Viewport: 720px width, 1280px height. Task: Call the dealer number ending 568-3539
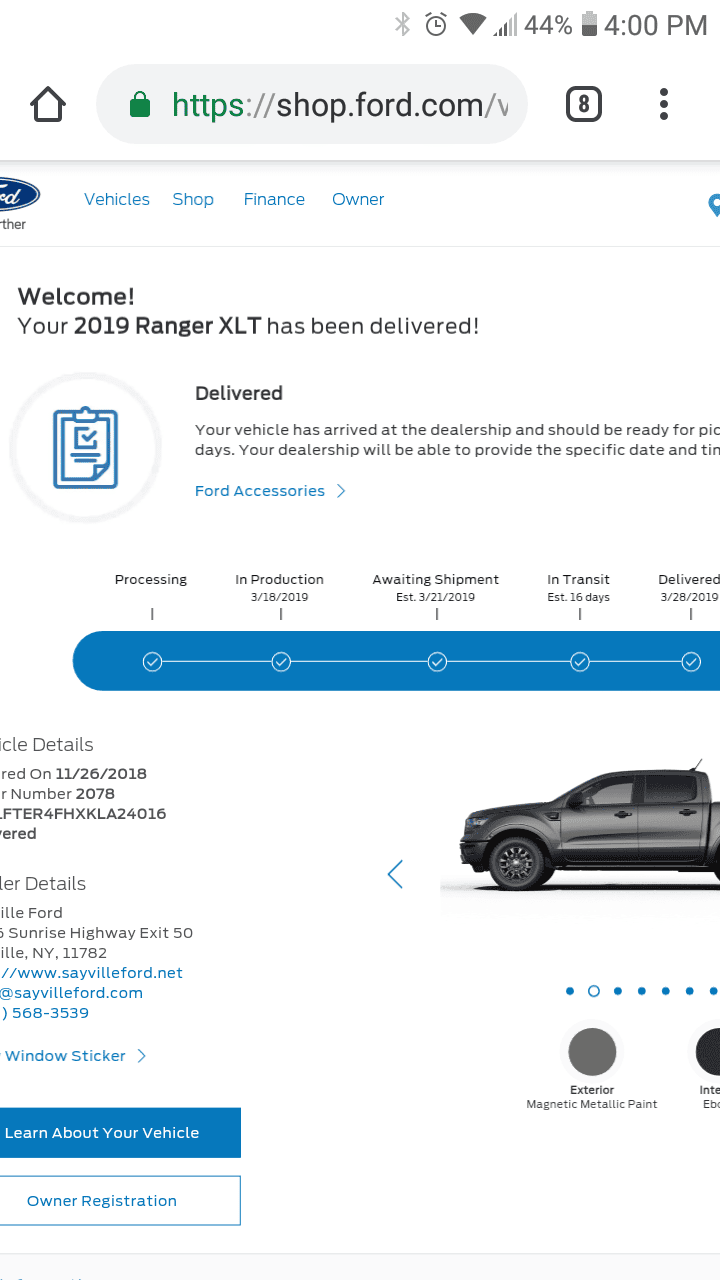[45, 1013]
